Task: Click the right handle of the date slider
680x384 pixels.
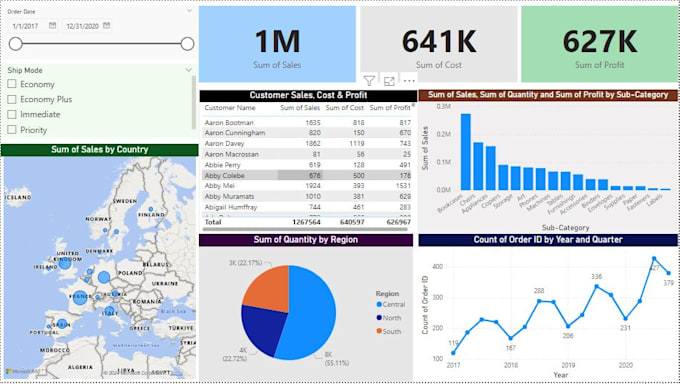Action: pos(187,43)
